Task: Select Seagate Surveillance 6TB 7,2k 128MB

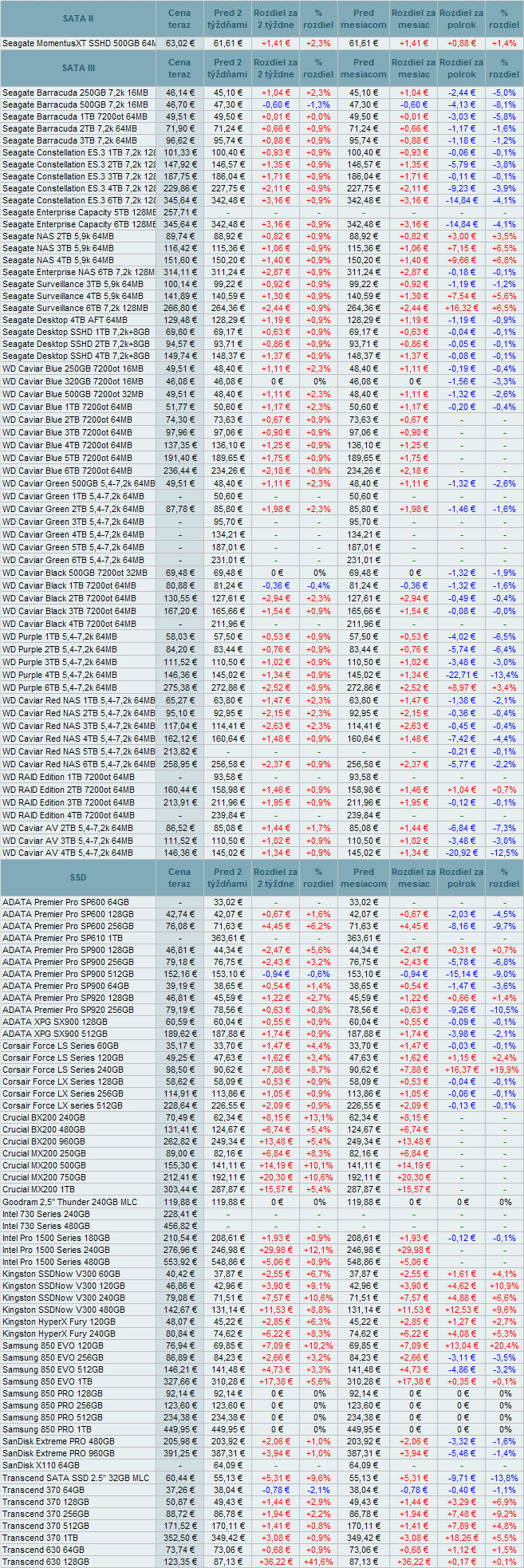Action: coord(75,308)
